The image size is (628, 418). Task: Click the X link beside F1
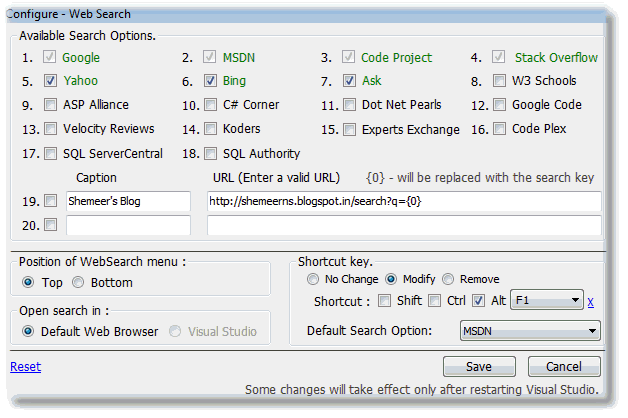[x=590, y=301]
